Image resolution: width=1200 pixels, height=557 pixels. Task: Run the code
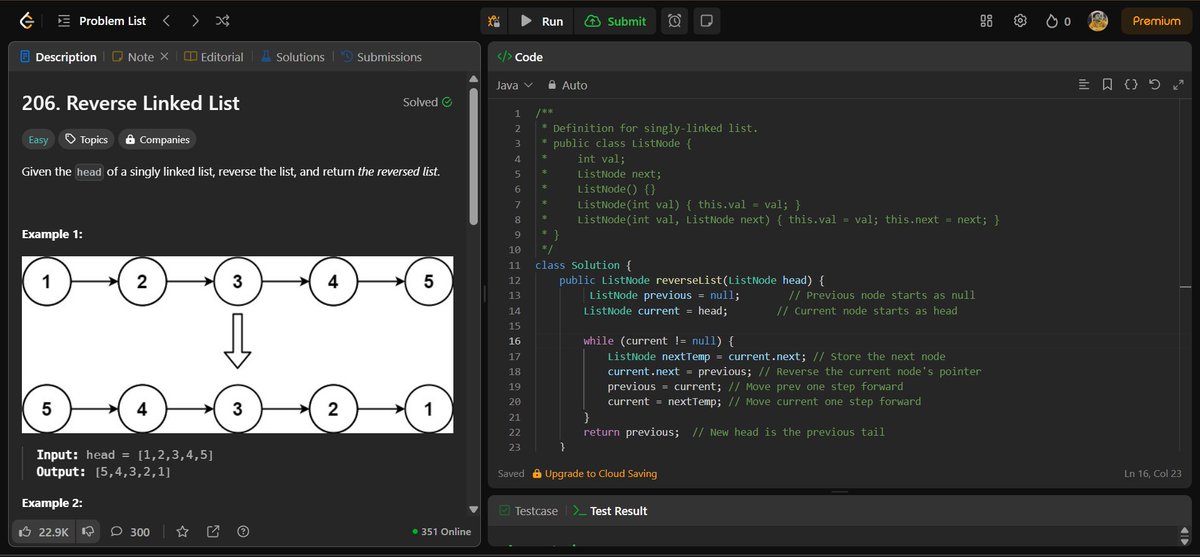(541, 21)
